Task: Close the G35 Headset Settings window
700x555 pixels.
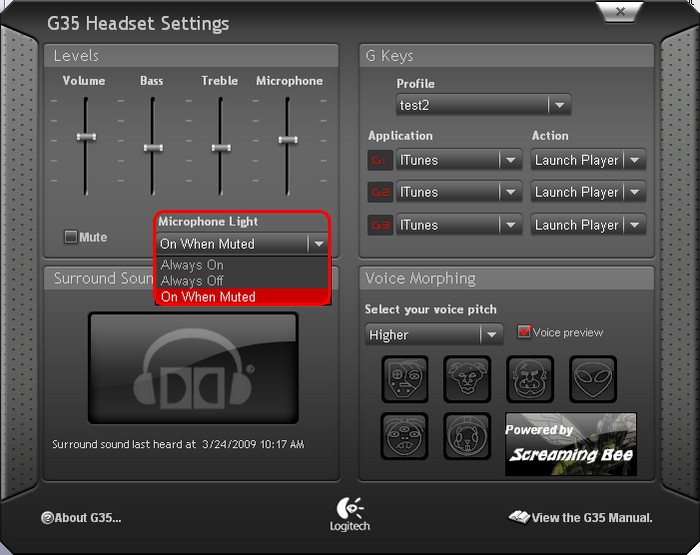Action: 621,12
